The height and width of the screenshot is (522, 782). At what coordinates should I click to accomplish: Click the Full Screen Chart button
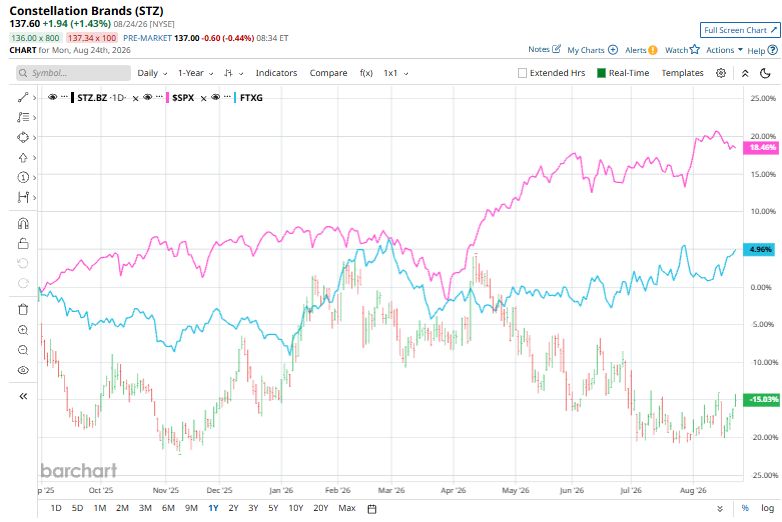click(740, 30)
